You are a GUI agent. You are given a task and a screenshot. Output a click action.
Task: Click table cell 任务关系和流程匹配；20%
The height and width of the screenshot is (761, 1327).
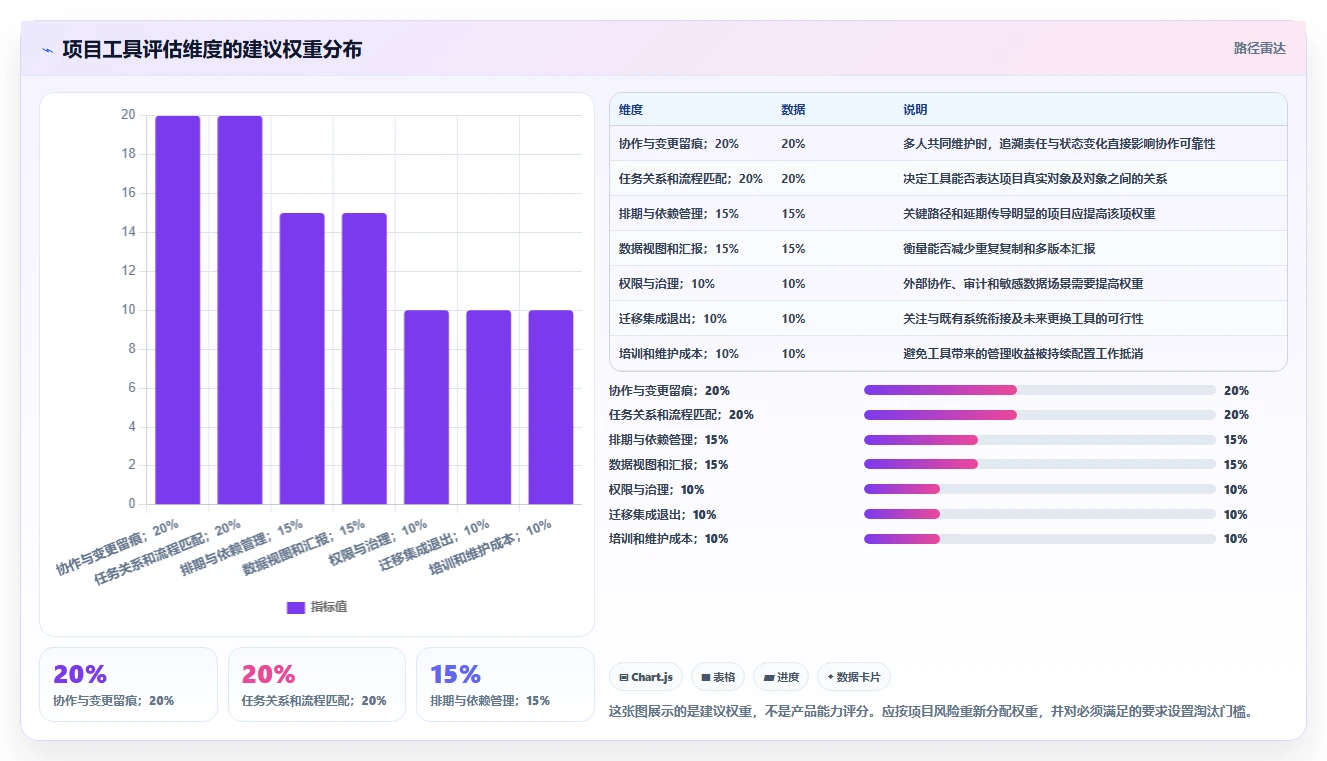pos(691,178)
